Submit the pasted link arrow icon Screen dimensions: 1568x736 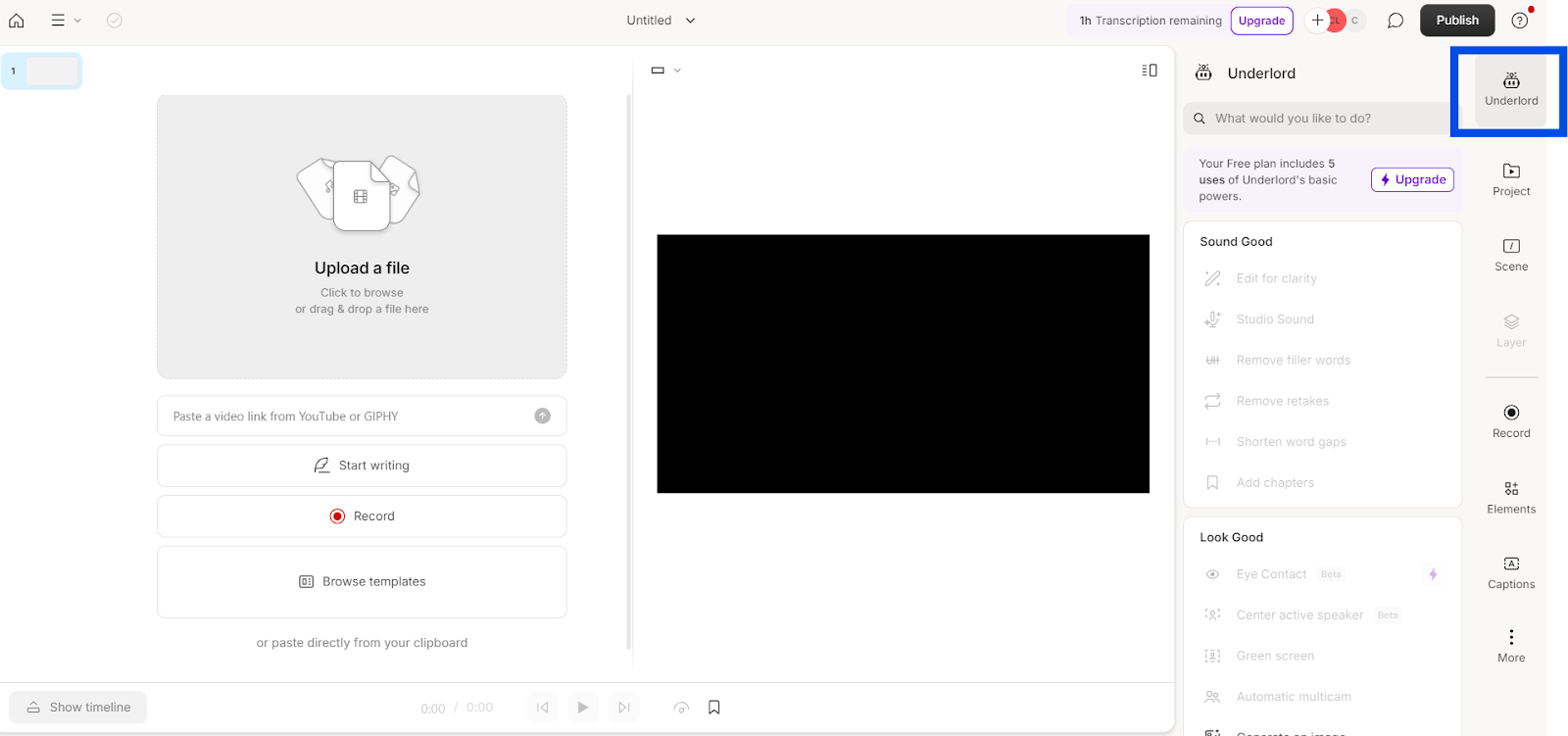pos(542,416)
